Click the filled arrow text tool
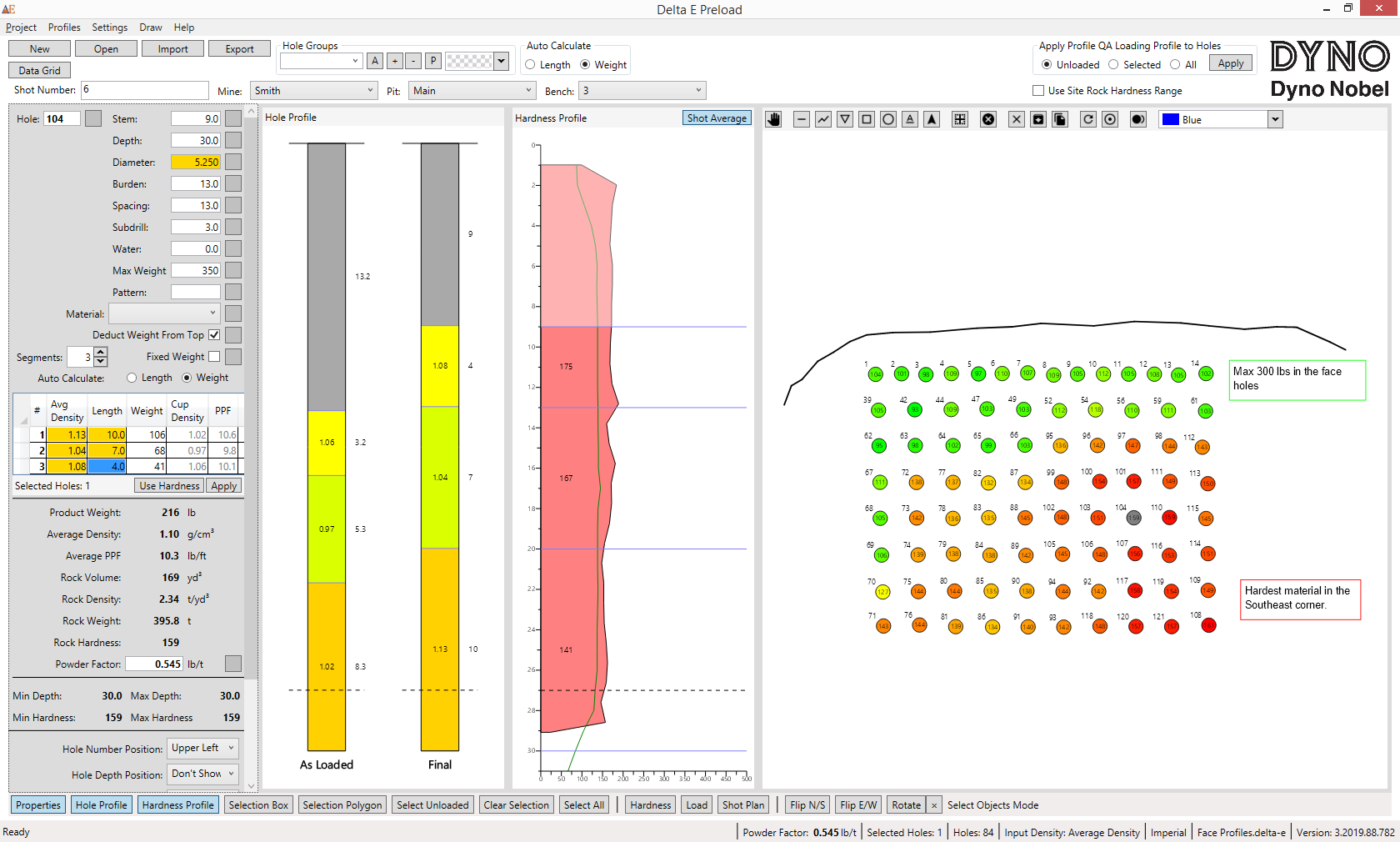Screen dimensions: 1400x842 932,119
